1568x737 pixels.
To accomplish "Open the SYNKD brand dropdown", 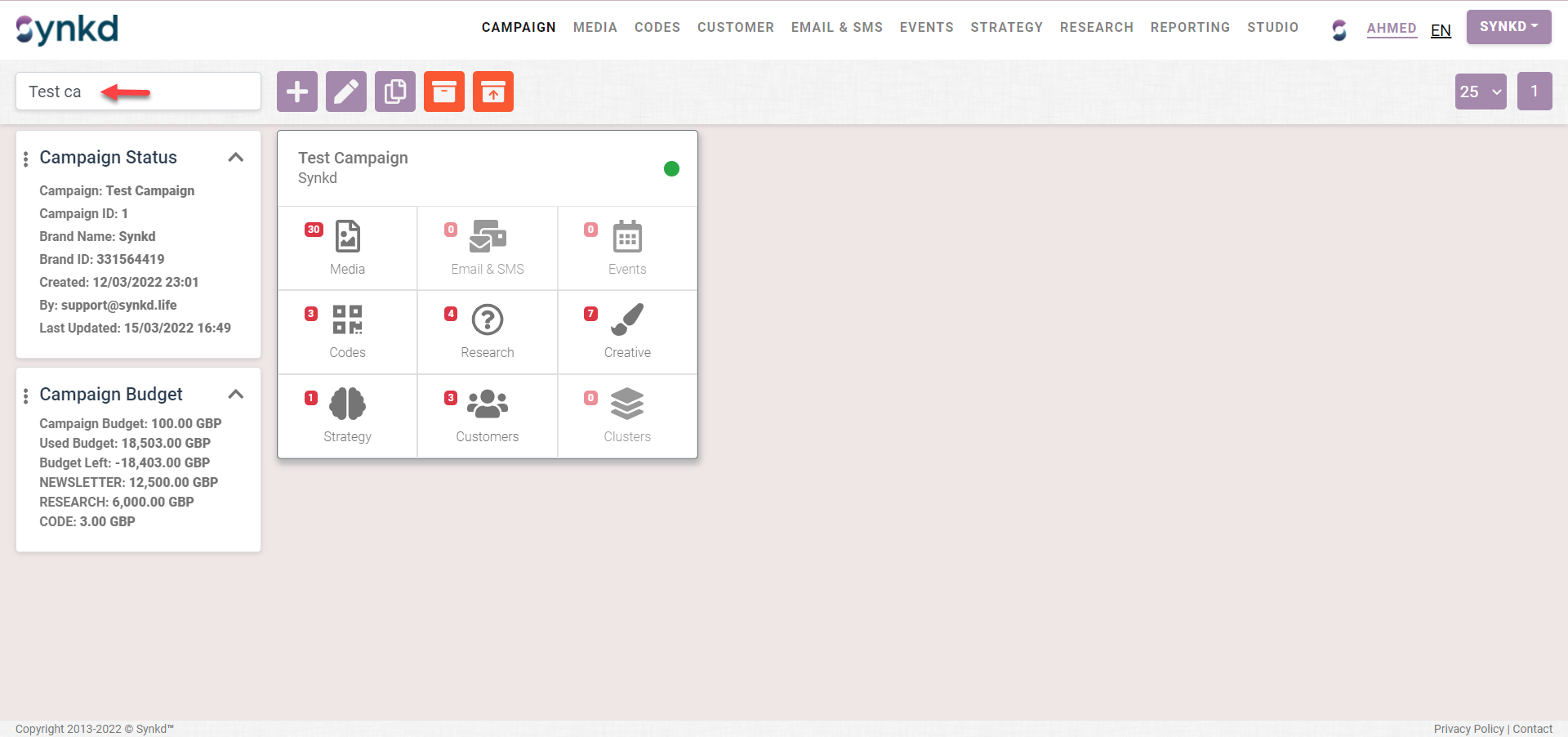I will point(1508,27).
